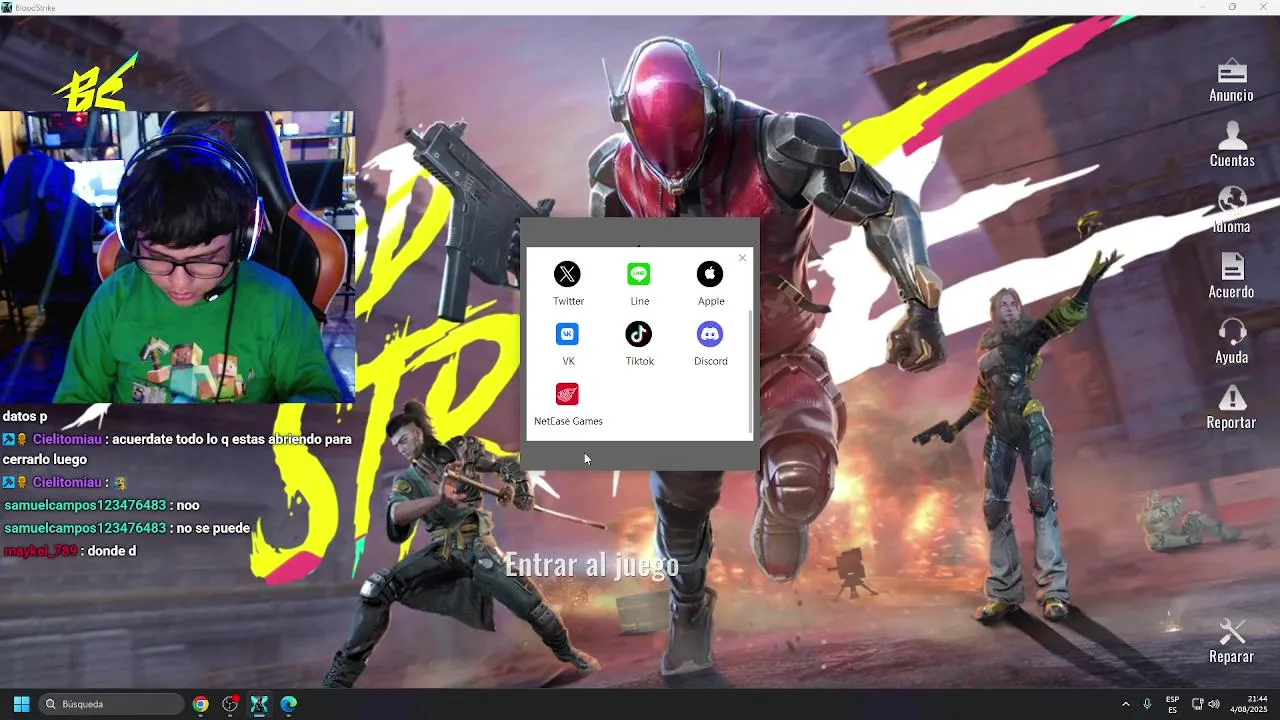
Task: Click the login popup scrollbar
Action: [x=750, y=370]
